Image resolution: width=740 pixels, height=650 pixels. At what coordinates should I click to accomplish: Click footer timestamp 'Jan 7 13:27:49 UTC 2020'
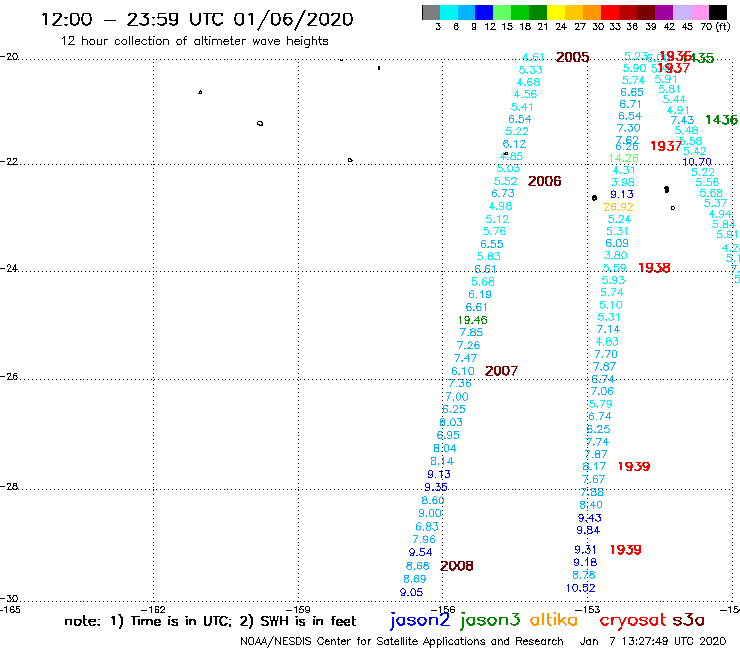653,642
